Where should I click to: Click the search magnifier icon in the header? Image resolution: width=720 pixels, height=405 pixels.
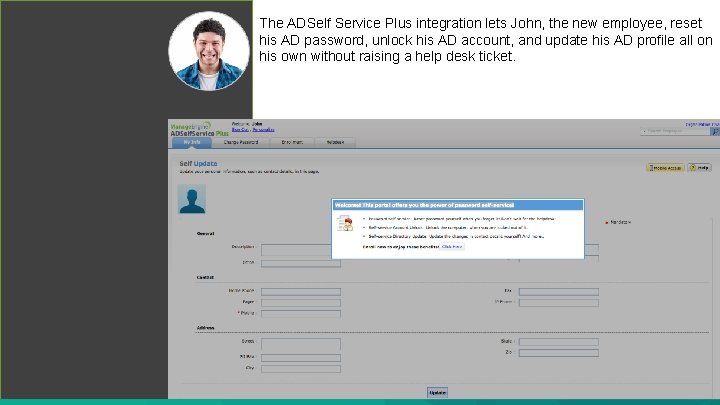pyautogui.click(x=715, y=131)
